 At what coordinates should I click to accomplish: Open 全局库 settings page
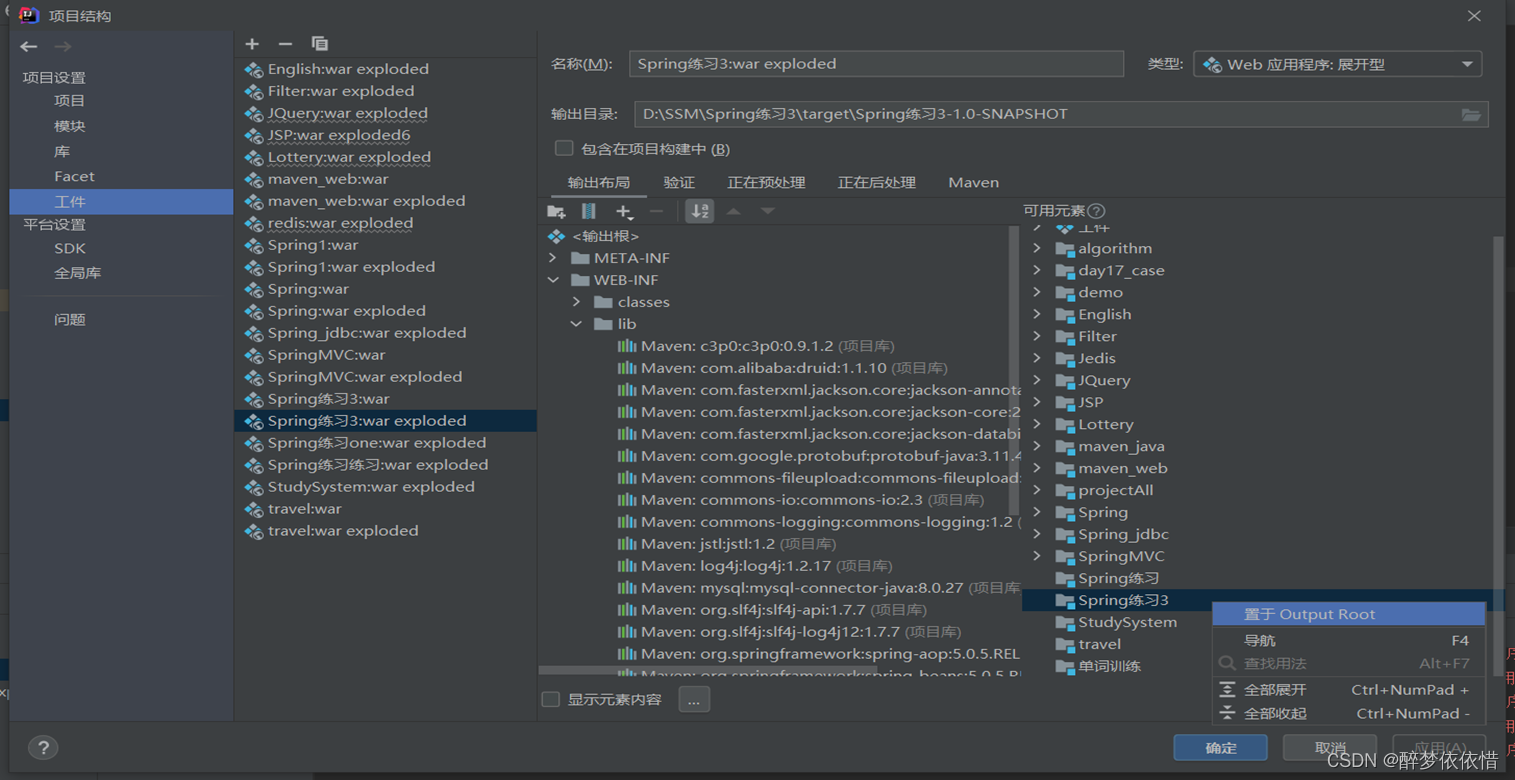tap(77, 272)
